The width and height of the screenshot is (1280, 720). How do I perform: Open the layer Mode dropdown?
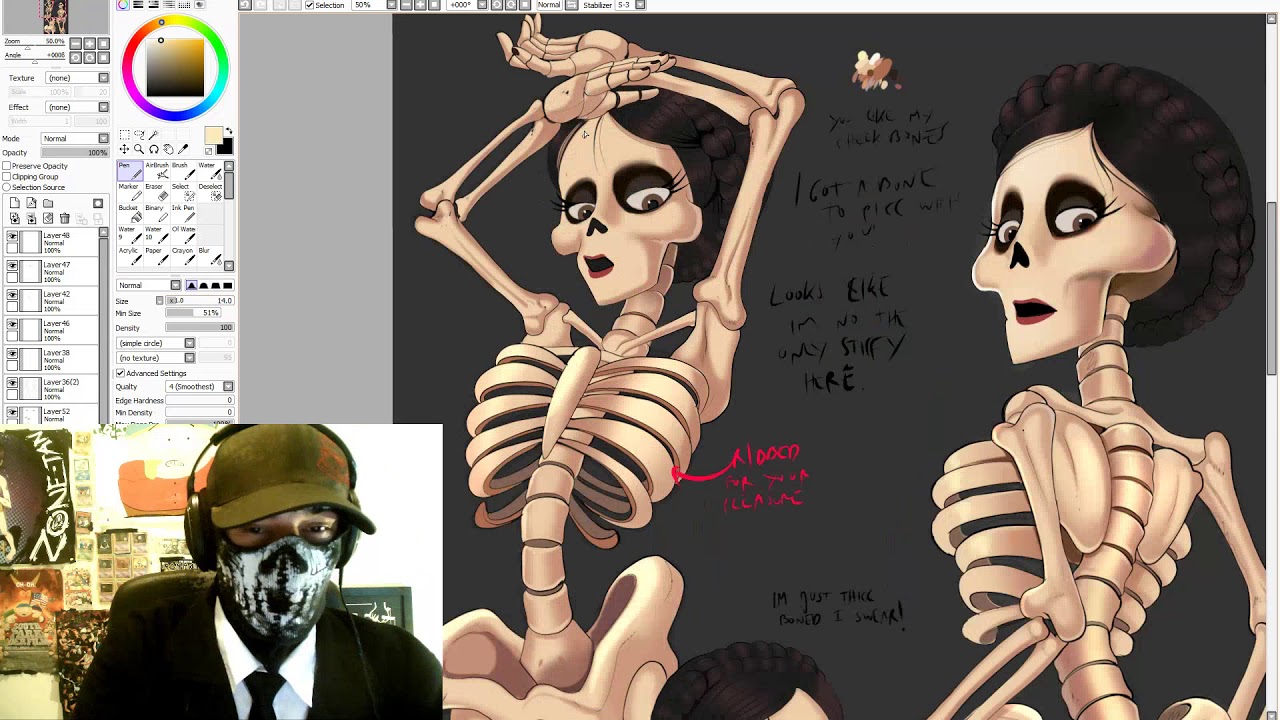pos(75,138)
